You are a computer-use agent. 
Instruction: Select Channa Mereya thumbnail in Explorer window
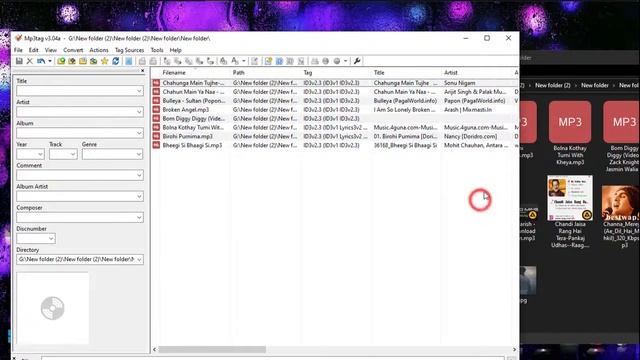[x=621, y=216]
